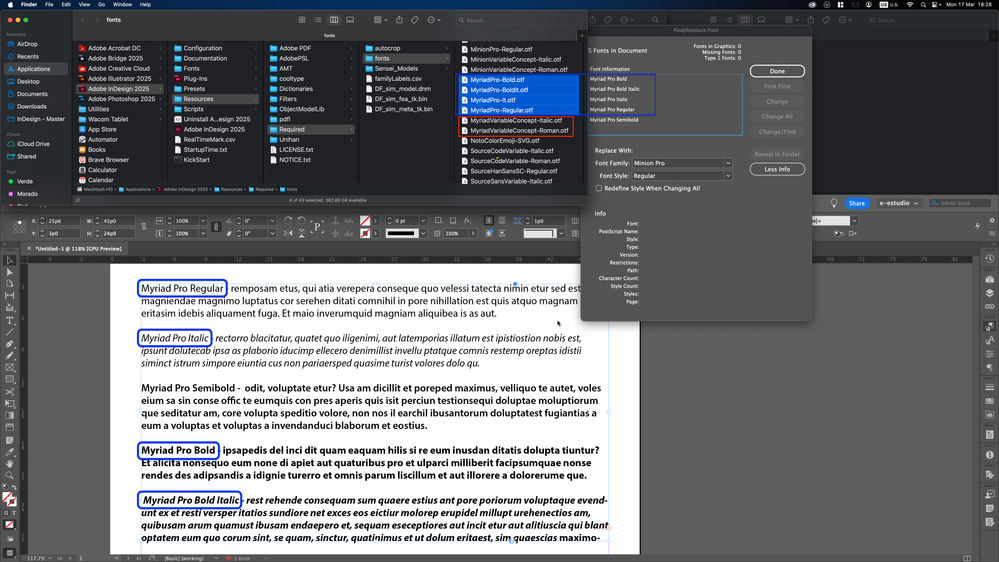Screen dimensions: 999x562
Task: Open the e-estudio workspace switcher
Action: click(x=898, y=203)
